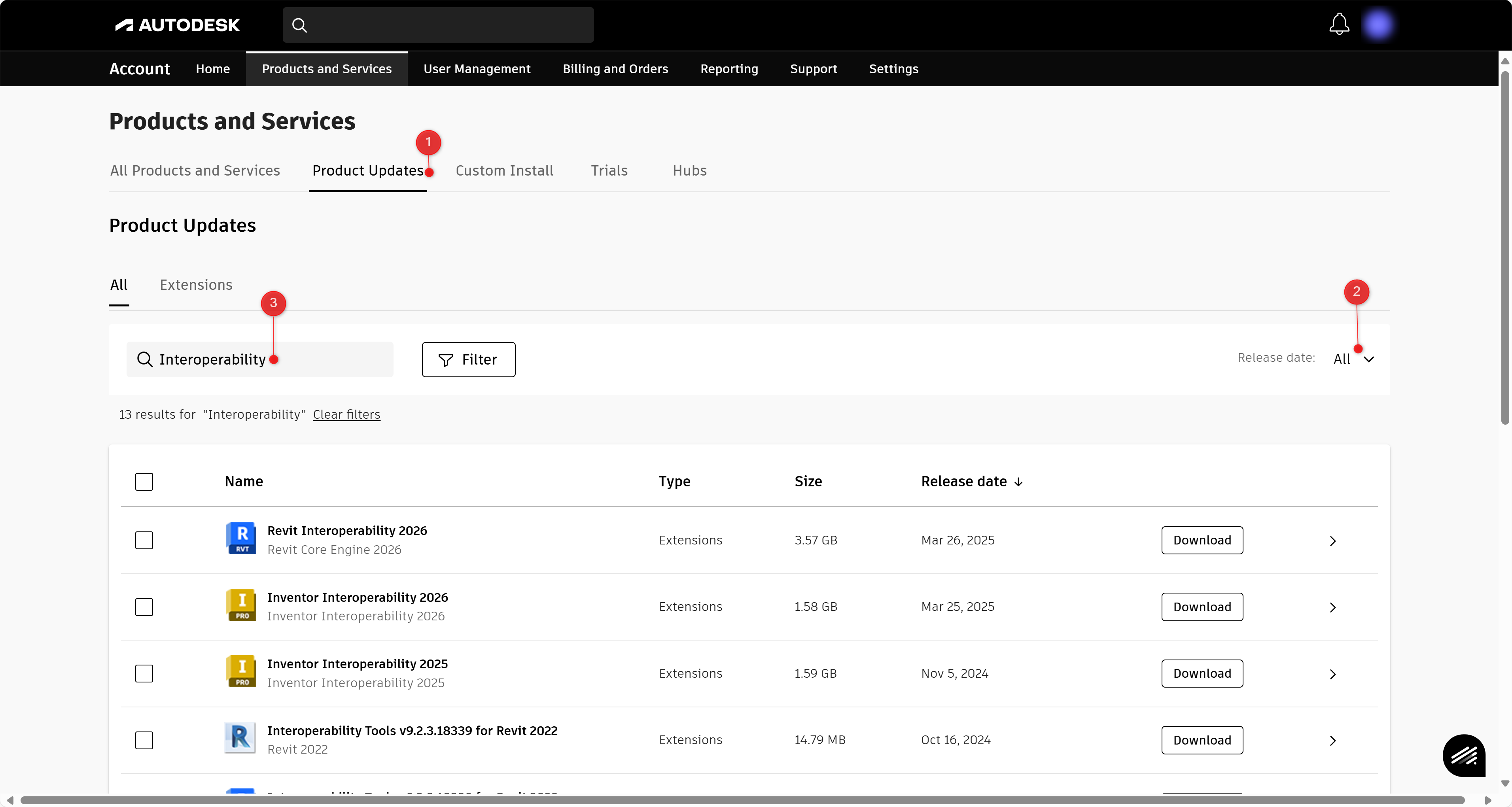Check the Revit Interoperability 2026 row checkbox
Screen dimensions: 1512x807
pyautogui.click(x=144, y=540)
